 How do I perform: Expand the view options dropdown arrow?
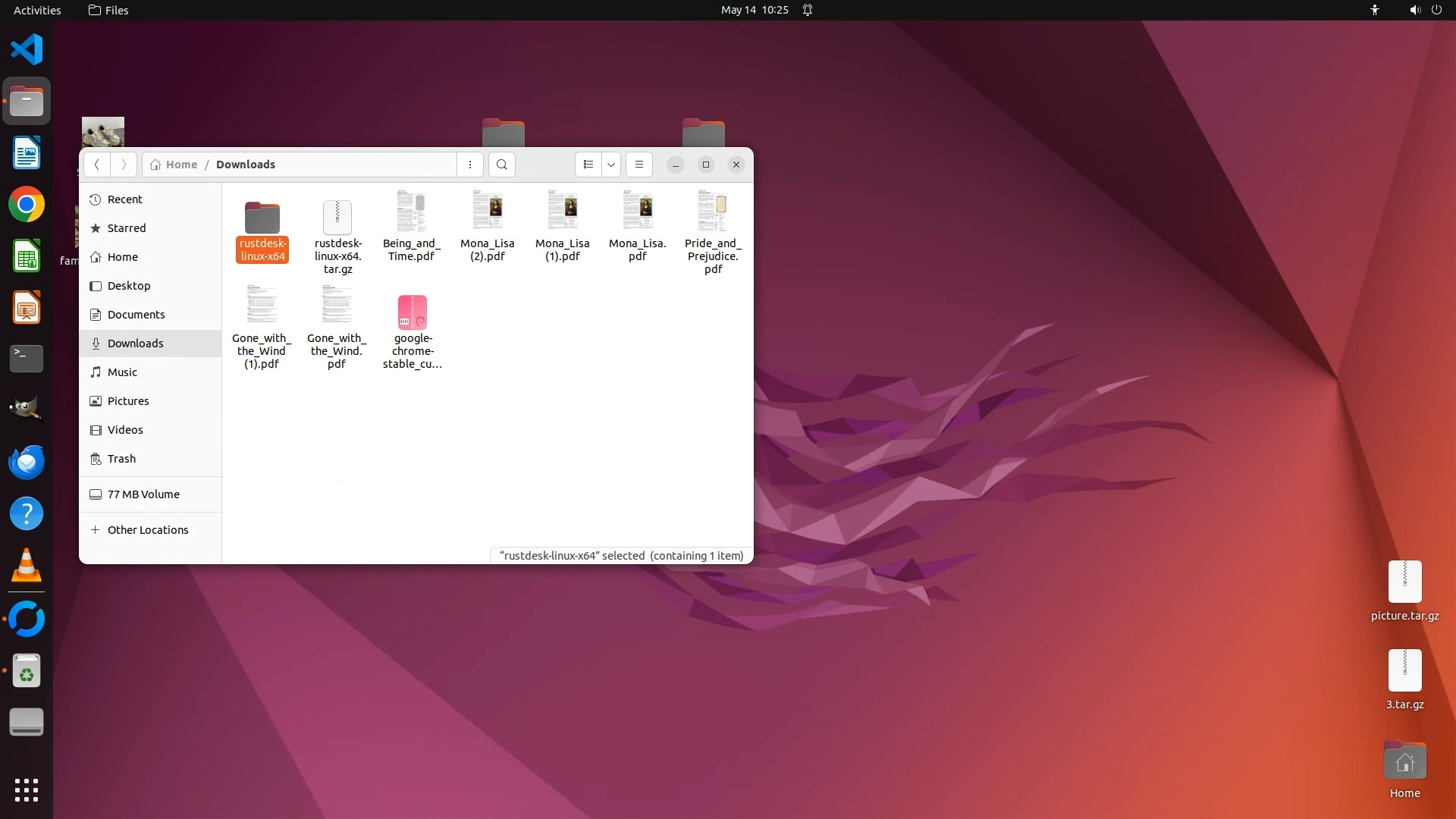(x=611, y=165)
